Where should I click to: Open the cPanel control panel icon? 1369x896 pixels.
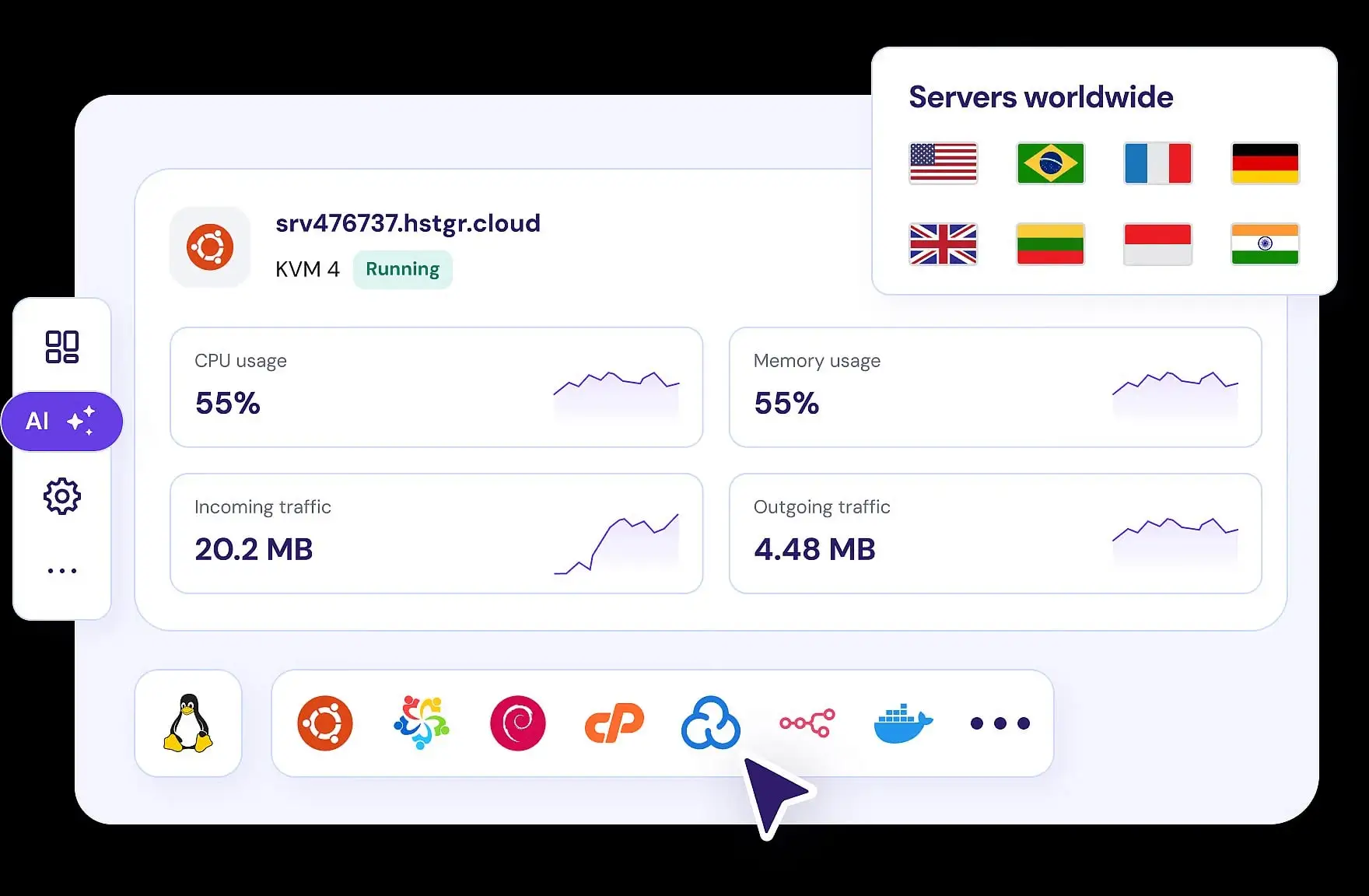pos(614,723)
